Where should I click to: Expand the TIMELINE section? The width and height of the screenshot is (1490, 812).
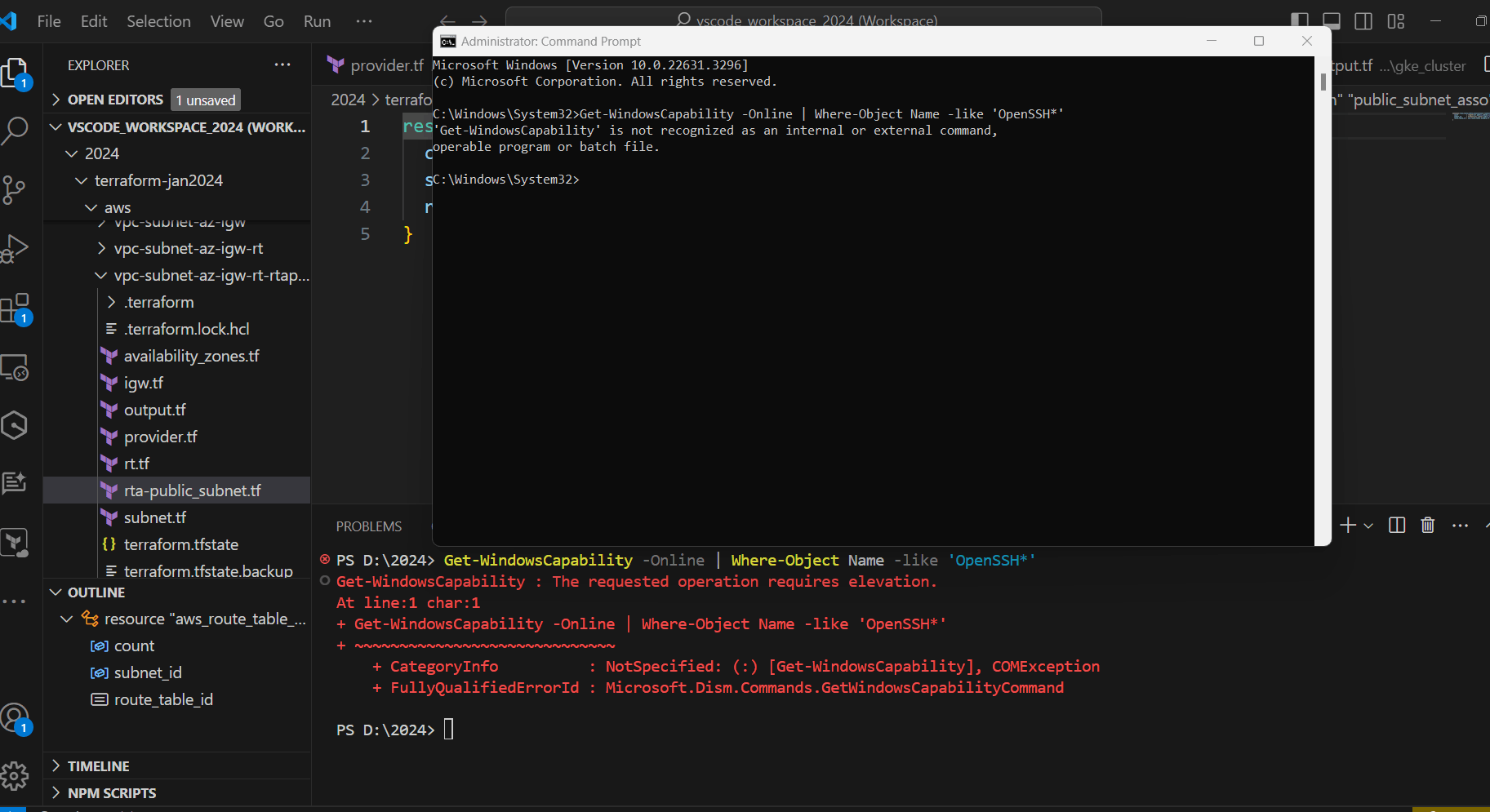[x=98, y=766]
